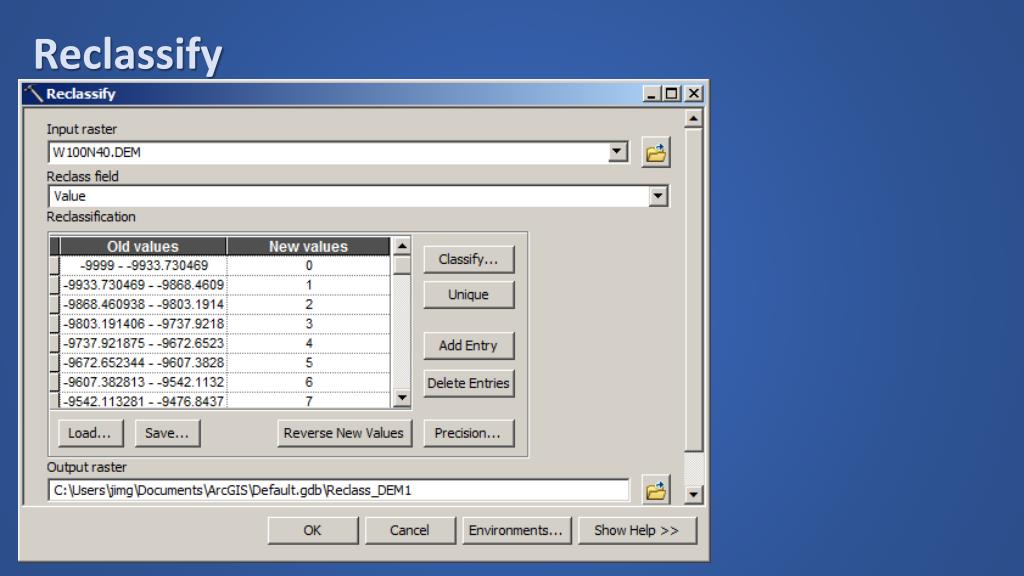Viewport: 1024px width, 576px height.
Task: Click the dialog panel scroll up arrow
Action: (693, 118)
